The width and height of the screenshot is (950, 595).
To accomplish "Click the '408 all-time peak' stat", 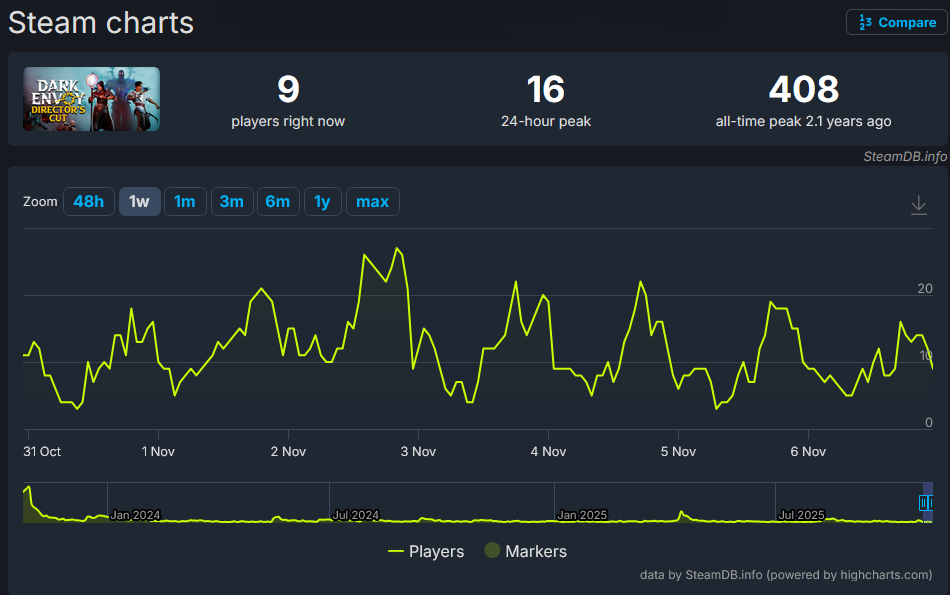I will 803,101.
